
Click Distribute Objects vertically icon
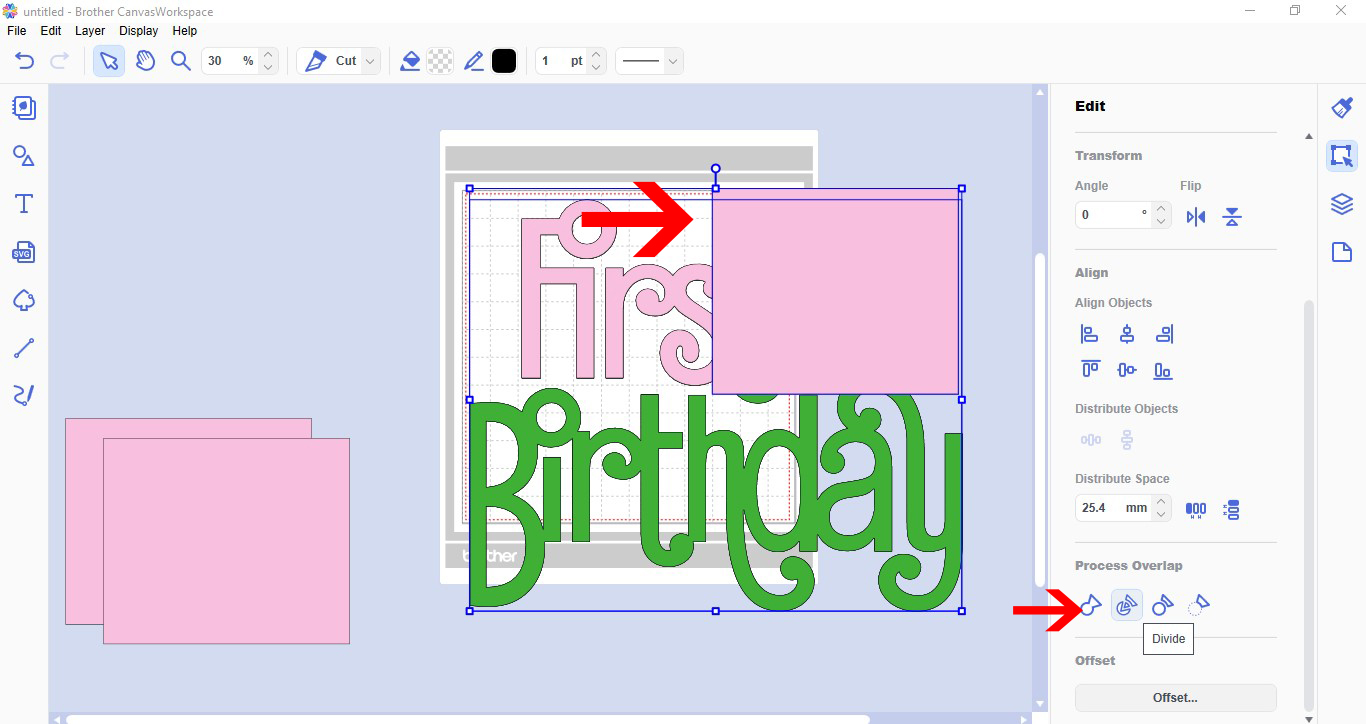pyautogui.click(x=1127, y=440)
